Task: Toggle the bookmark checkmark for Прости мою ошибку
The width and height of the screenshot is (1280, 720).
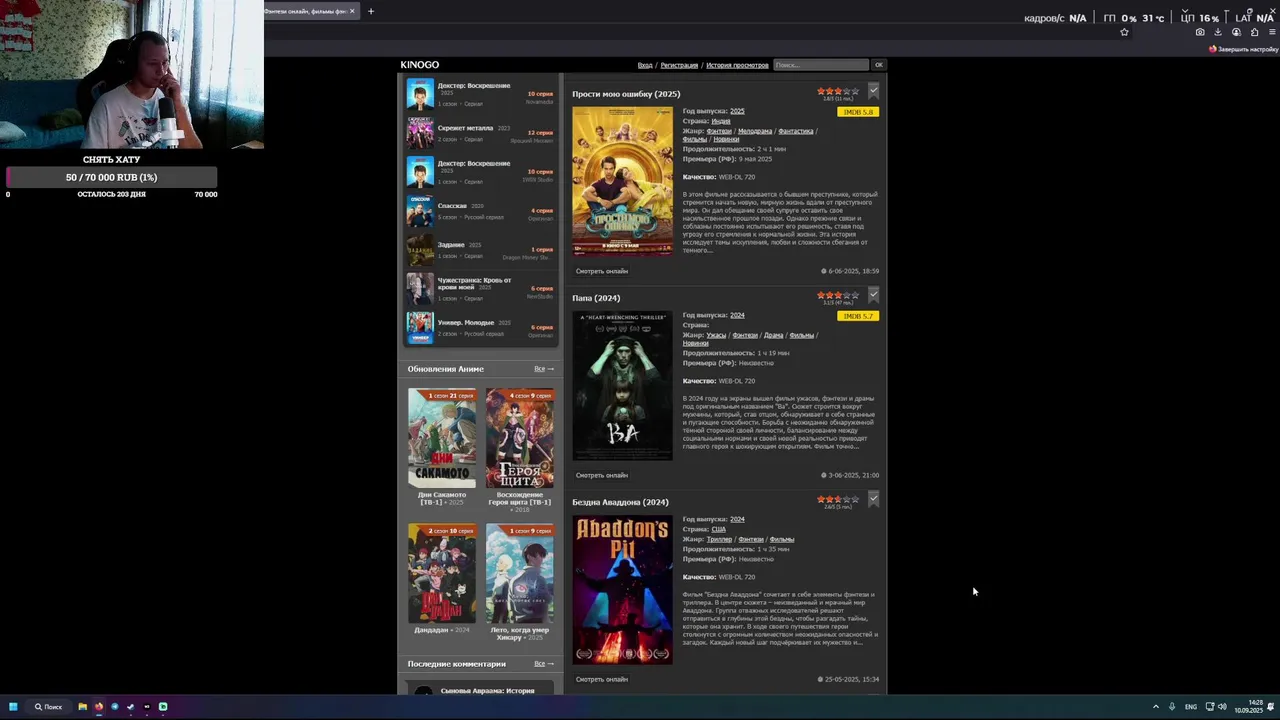Action: 873,91
